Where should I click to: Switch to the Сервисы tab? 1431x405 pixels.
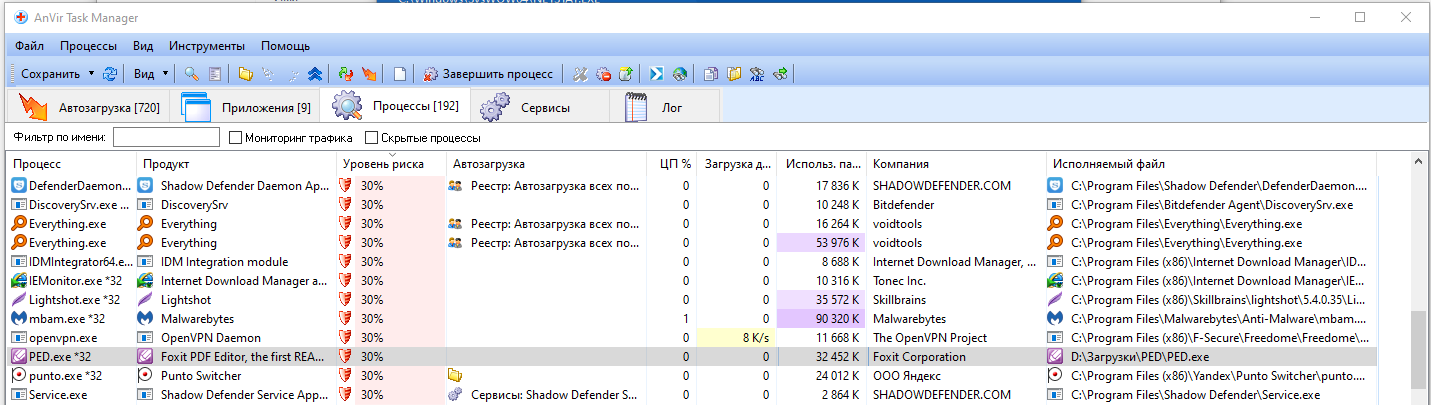[541, 107]
